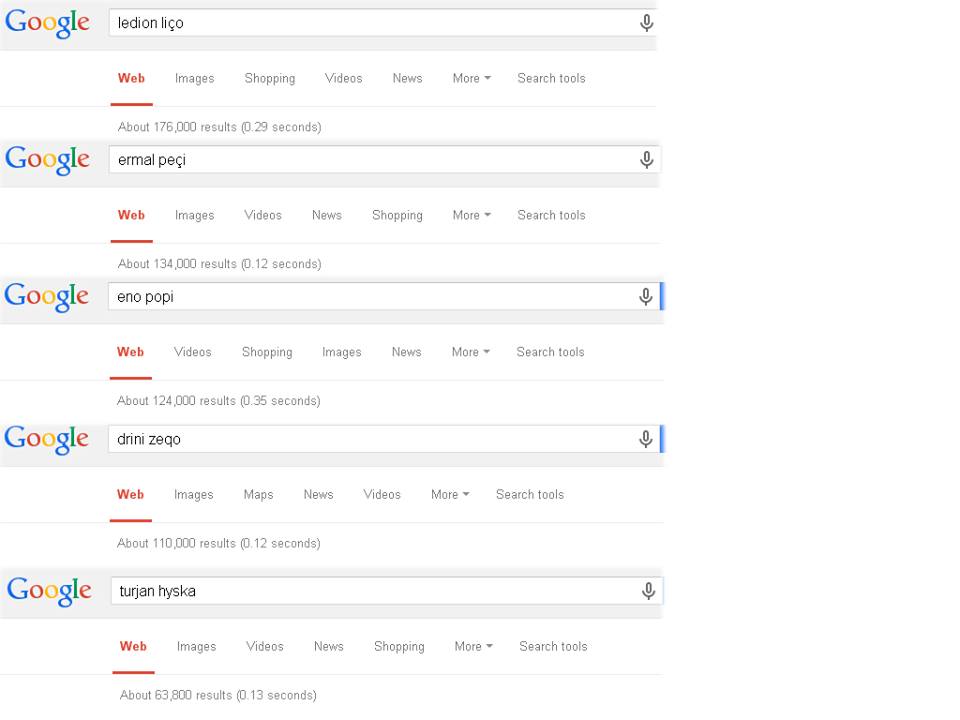Select Maps tab under drini zeqo search
Screen dimensions: 960x720
pyautogui.click(x=258, y=495)
